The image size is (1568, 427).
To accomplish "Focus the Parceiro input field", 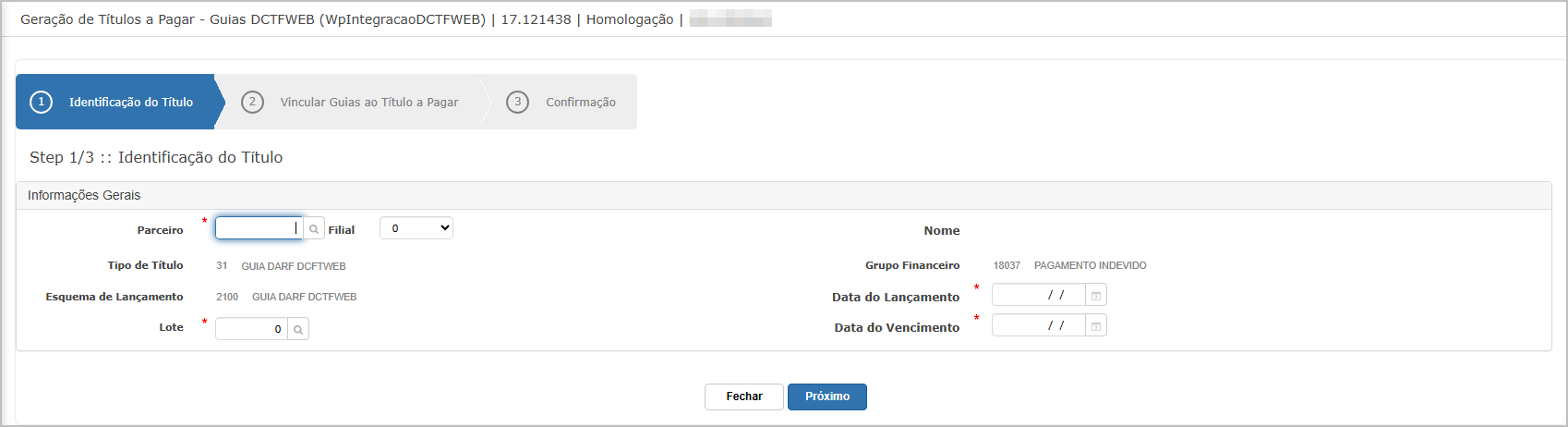I will pos(258,228).
